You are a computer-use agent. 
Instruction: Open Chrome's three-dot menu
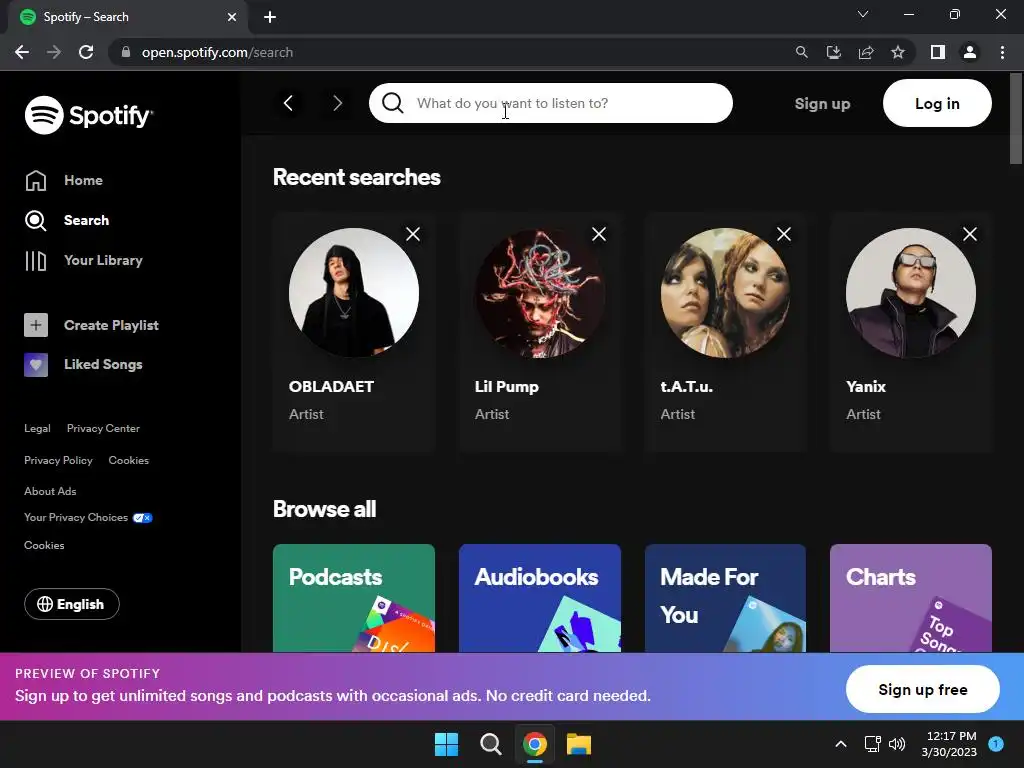point(1002,52)
